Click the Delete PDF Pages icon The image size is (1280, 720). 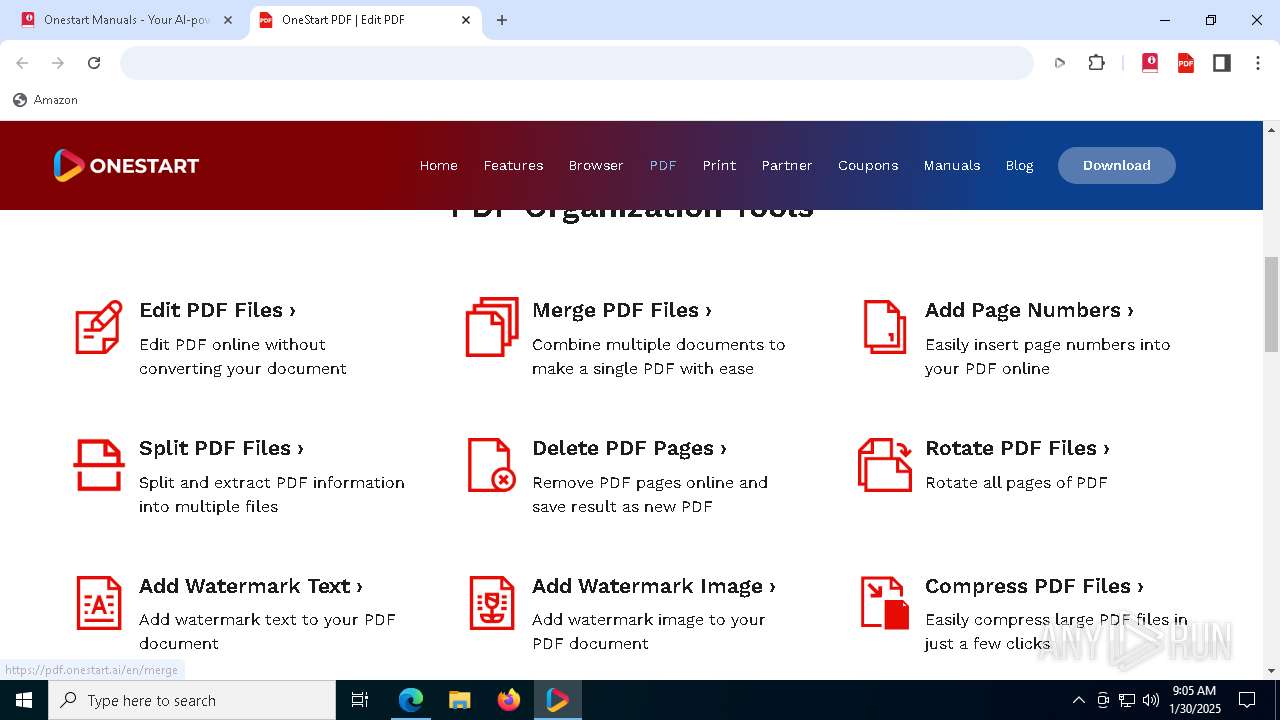pos(492,465)
